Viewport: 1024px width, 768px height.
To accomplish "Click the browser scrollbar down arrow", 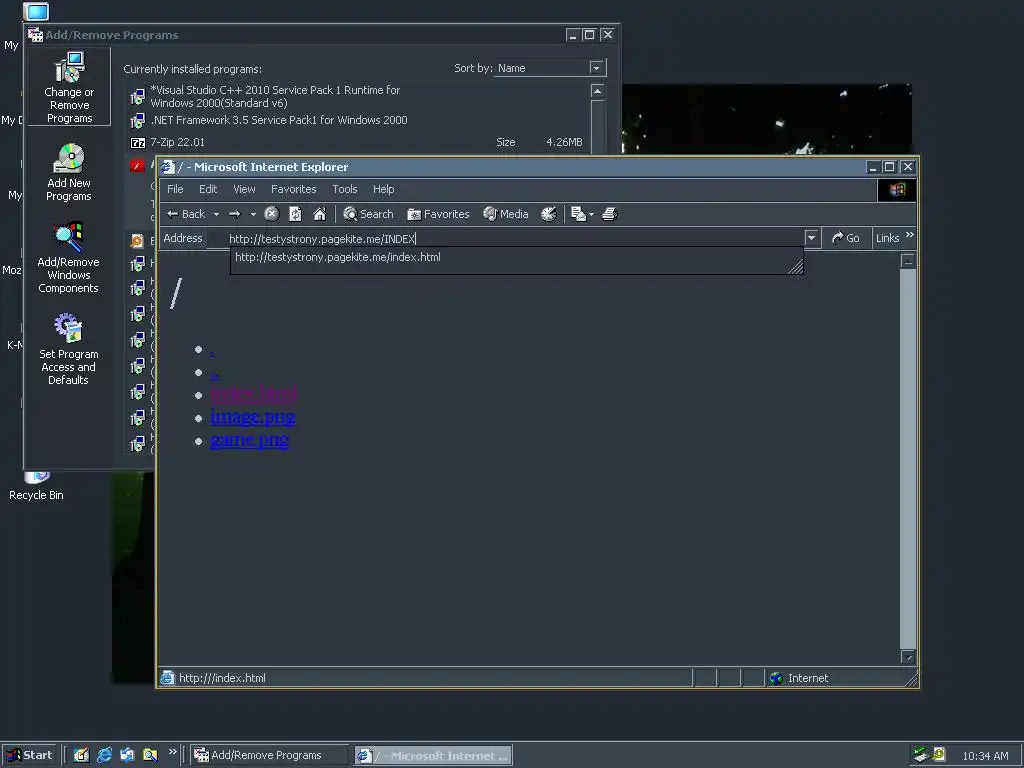I will click(x=908, y=657).
